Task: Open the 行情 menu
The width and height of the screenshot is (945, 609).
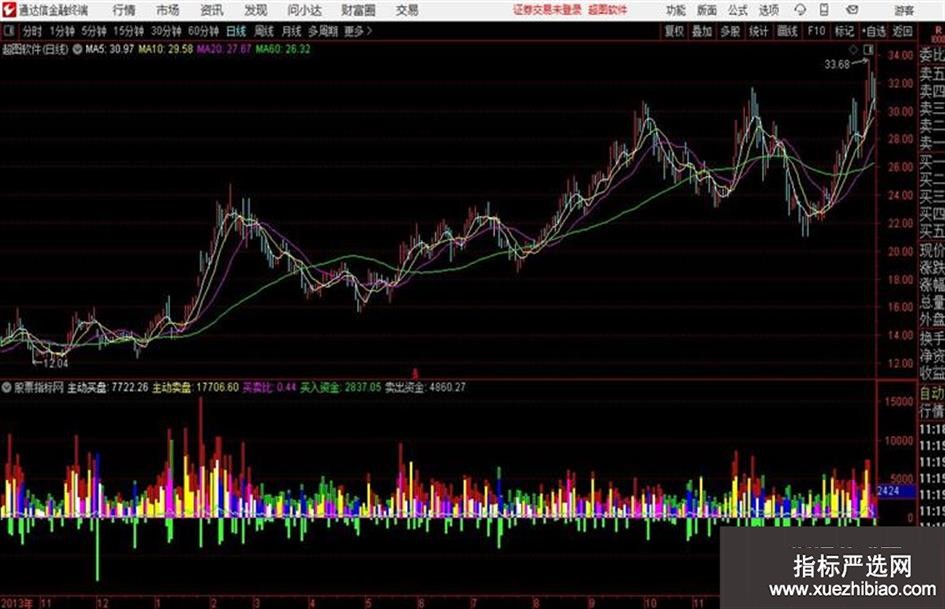Action: (124, 10)
